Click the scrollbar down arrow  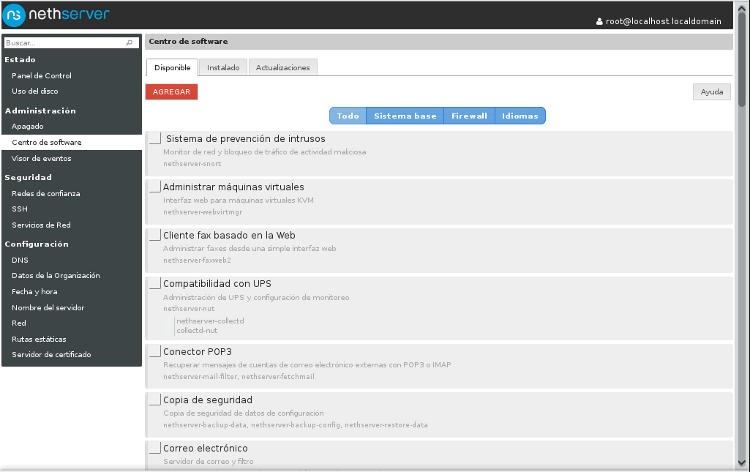click(x=741, y=462)
